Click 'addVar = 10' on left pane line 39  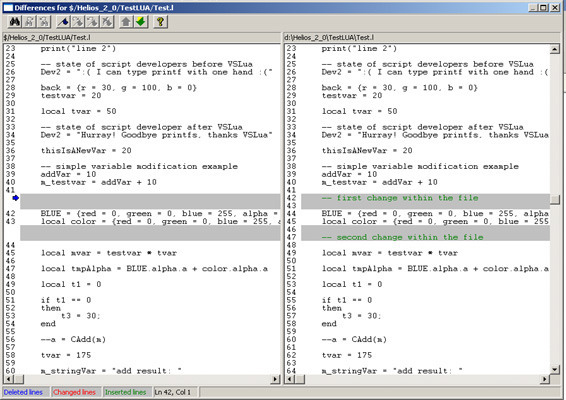tap(68, 174)
